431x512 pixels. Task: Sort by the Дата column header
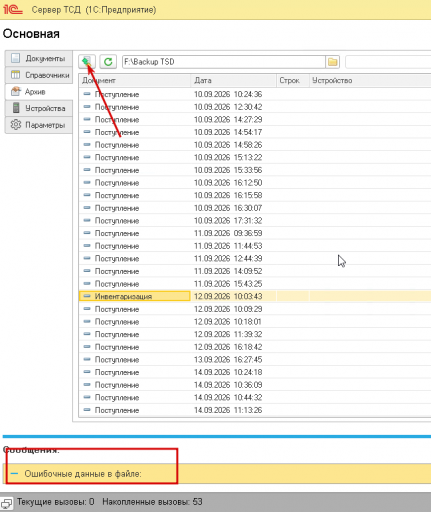(x=234, y=81)
